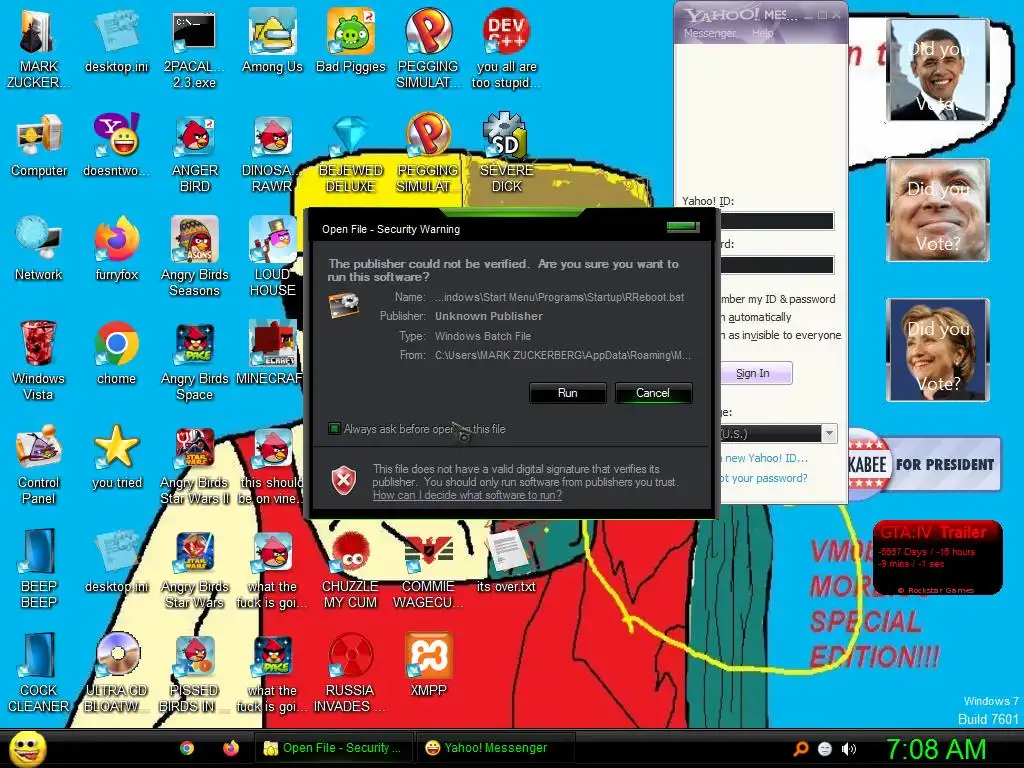Click Cancel in the Security Warning dialog
Image resolution: width=1024 pixels, height=768 pixels.
653,393
